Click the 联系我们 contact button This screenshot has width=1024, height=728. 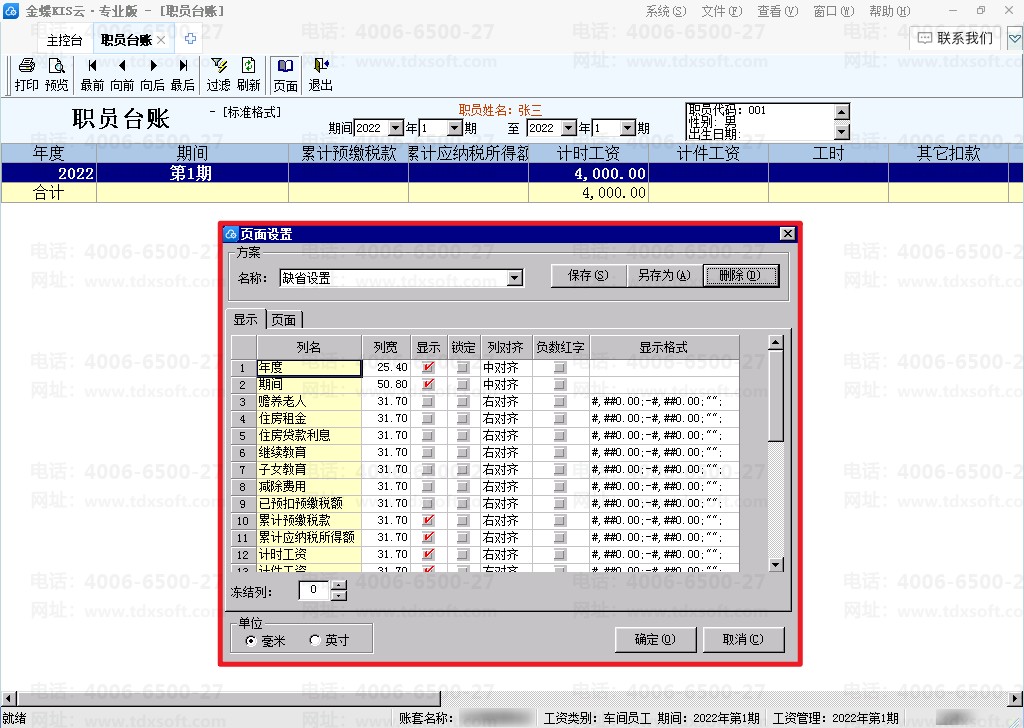(x=955, y=38)
